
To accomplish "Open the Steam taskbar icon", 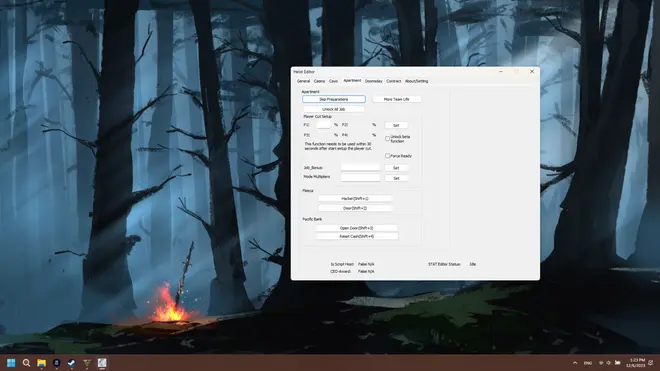I will click(x=72, y=363).
